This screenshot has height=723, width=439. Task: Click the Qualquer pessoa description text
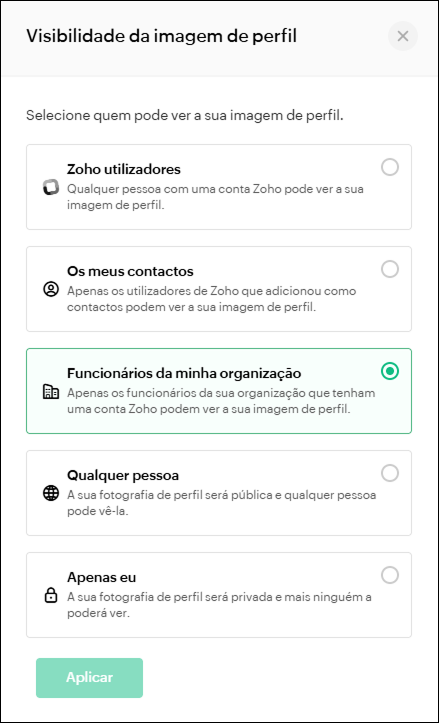[221, 504]
